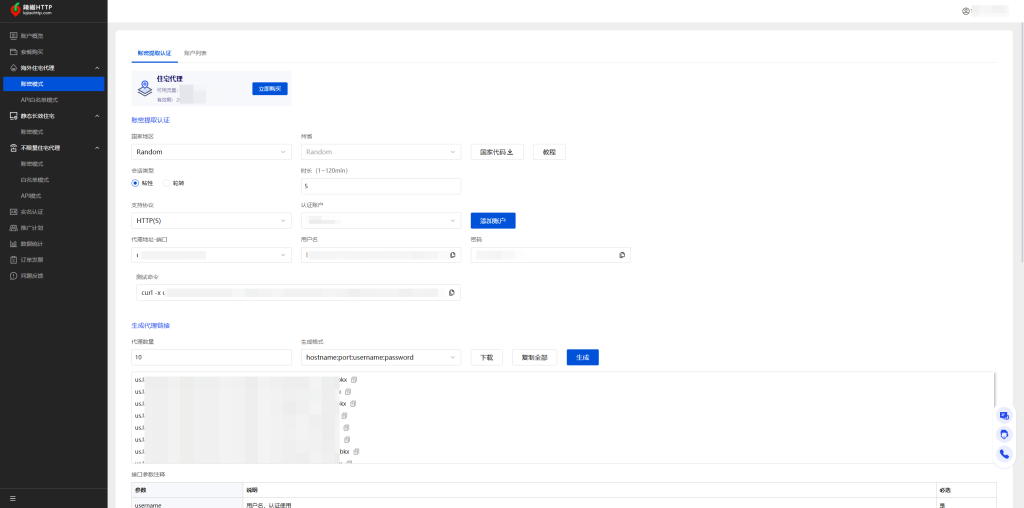This screenshot has width=1024, height=508.
Task: Click the hamburger icon at sidebar bottom
Action: click(x=13, y=498)
